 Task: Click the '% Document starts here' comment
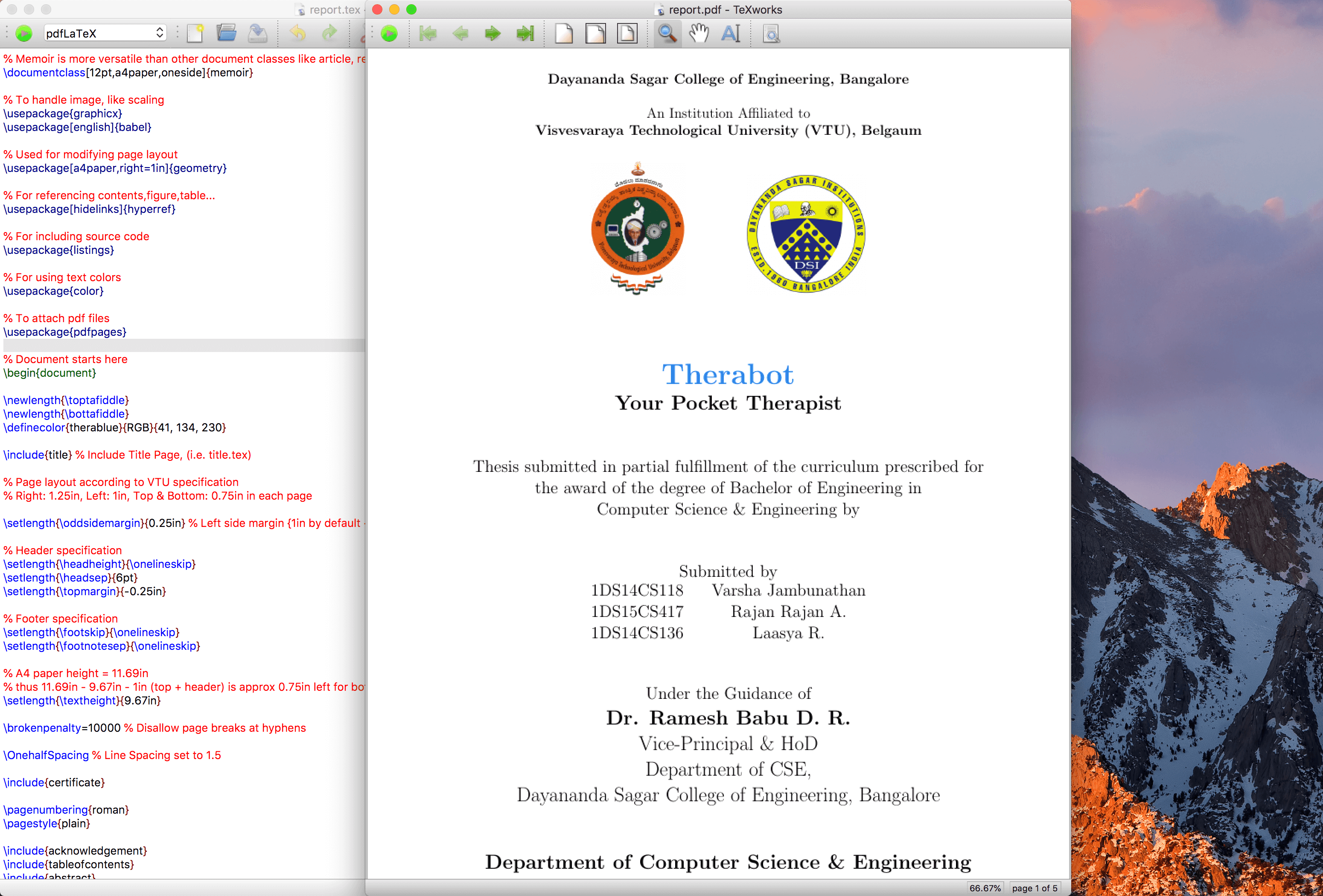point(65,359)
